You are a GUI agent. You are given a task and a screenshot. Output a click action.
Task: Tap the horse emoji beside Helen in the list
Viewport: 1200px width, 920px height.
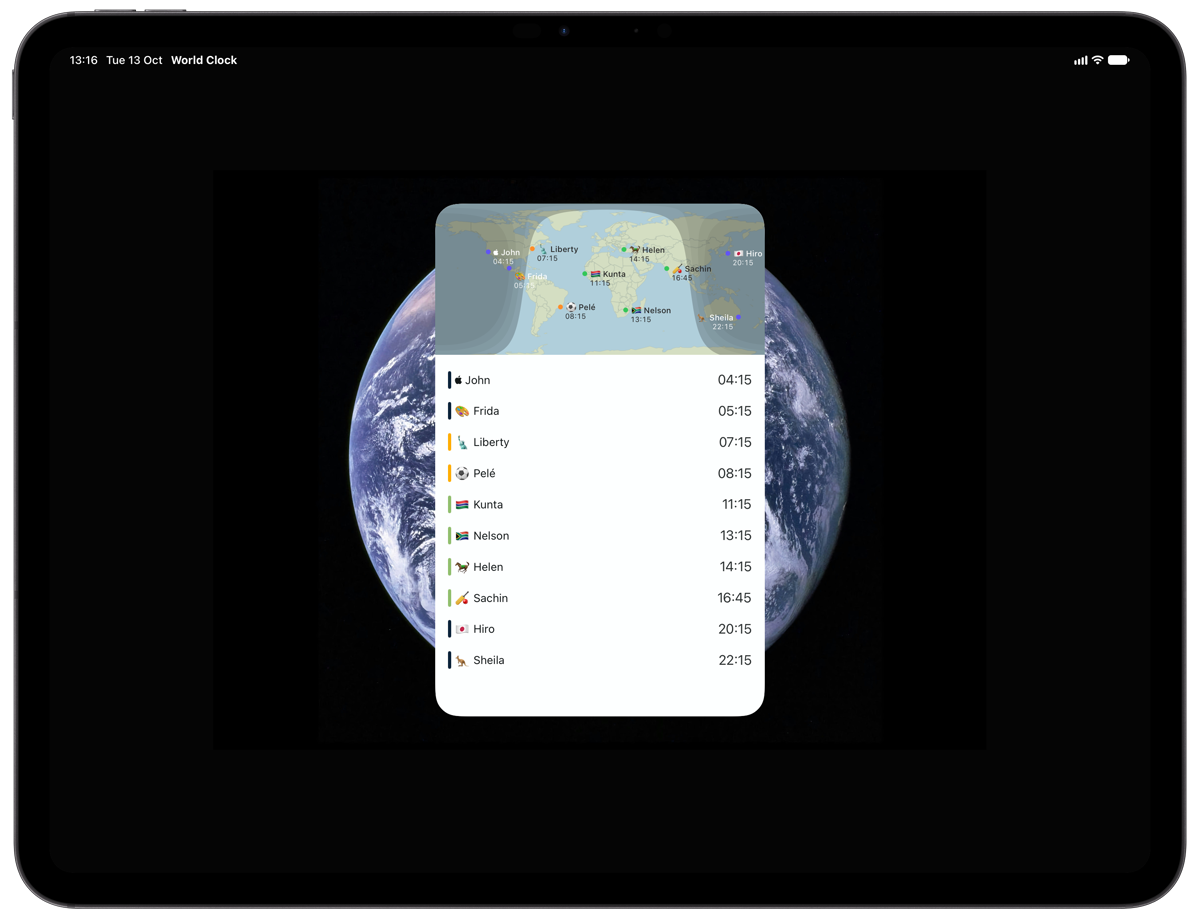461,567
